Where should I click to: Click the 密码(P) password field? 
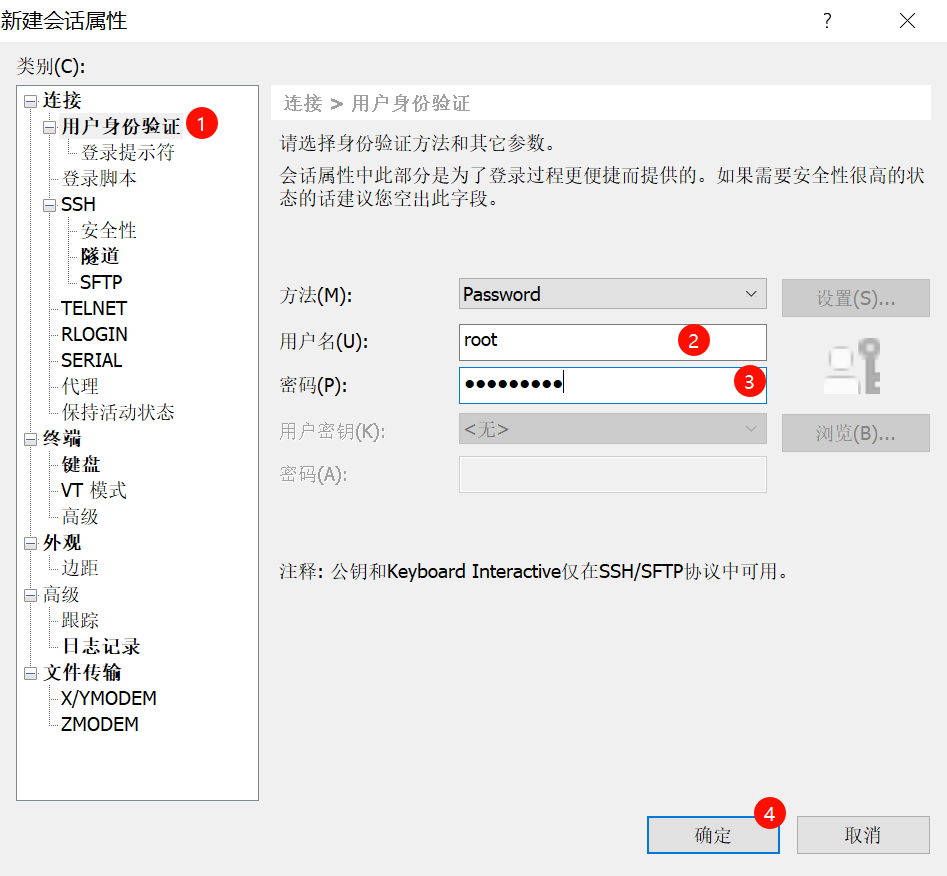(x=612, y=385)
